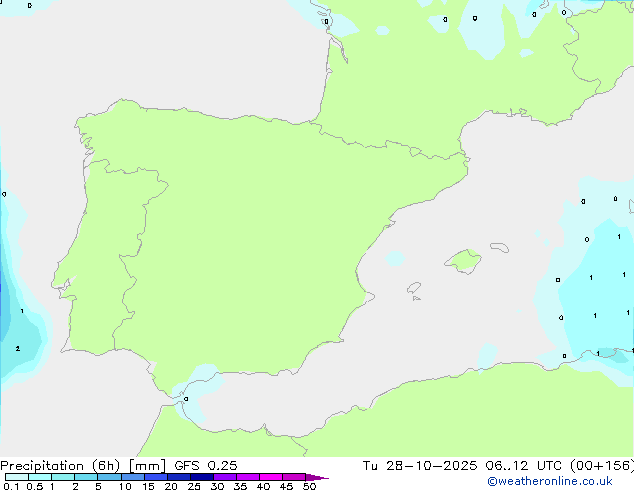
Task: Click the legend swatch between 0.1 and 0.5
Action: point(17,477)
